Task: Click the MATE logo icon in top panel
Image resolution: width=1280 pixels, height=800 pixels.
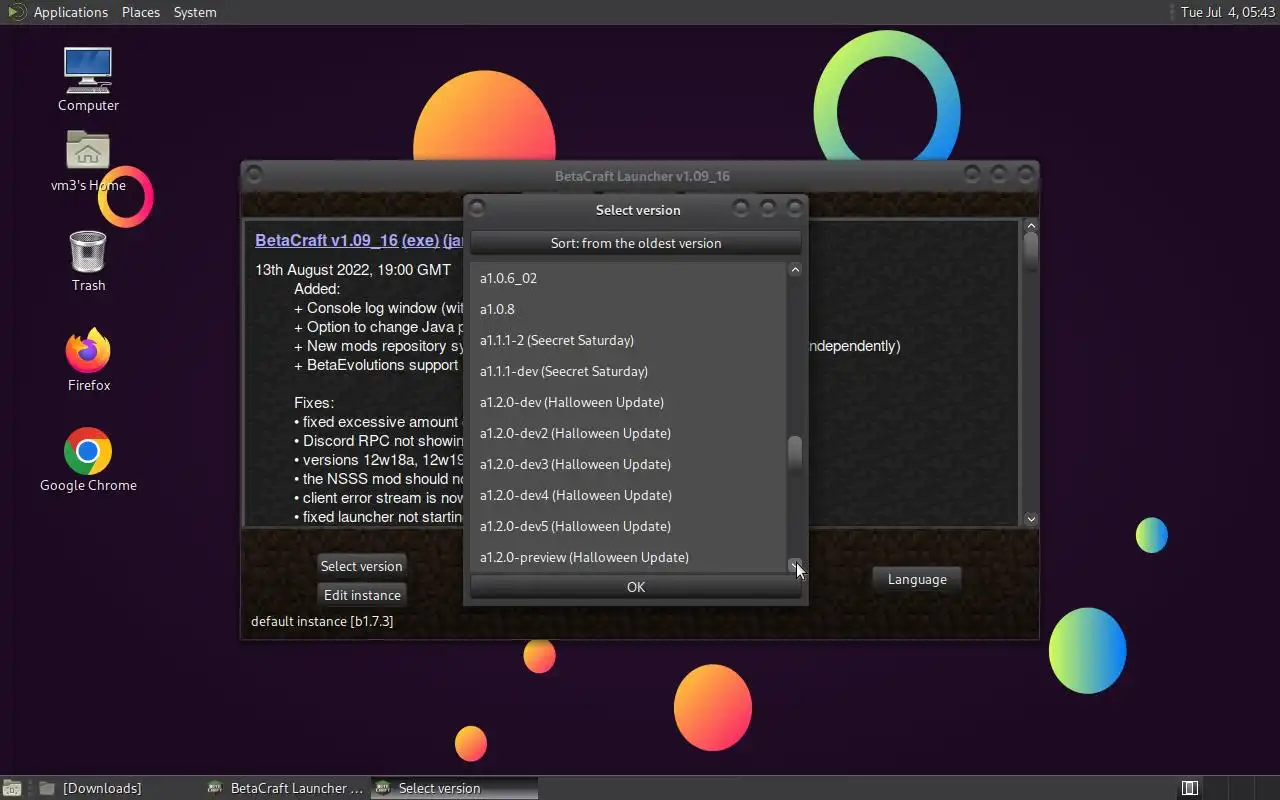Action: click(x=16, y=12)
